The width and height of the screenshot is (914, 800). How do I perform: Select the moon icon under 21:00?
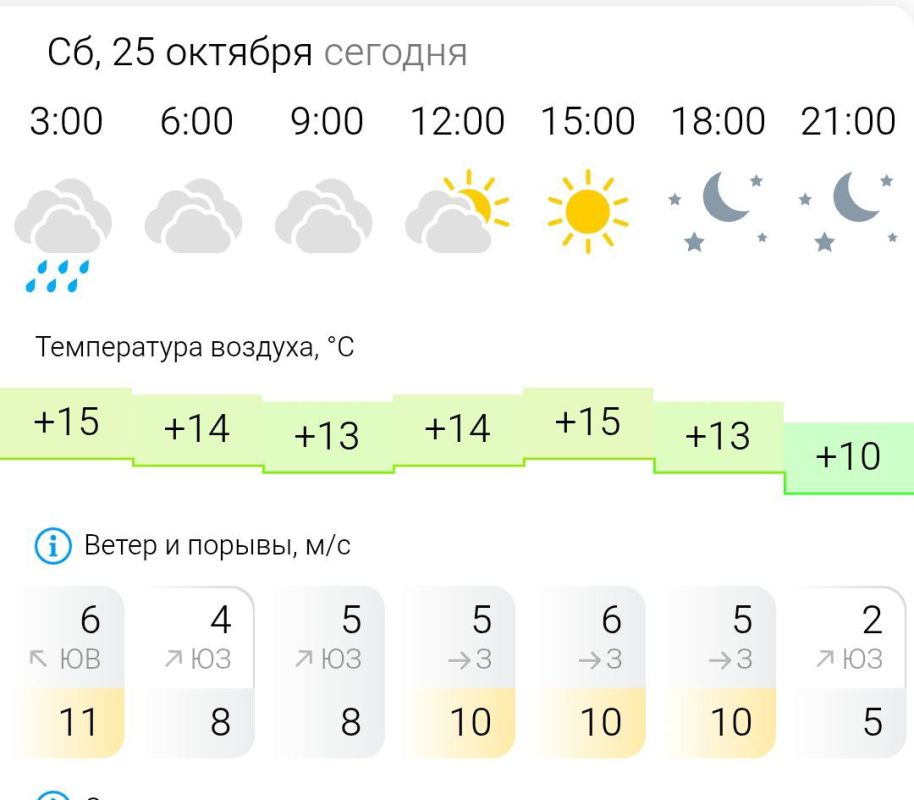tap(851, 208)
